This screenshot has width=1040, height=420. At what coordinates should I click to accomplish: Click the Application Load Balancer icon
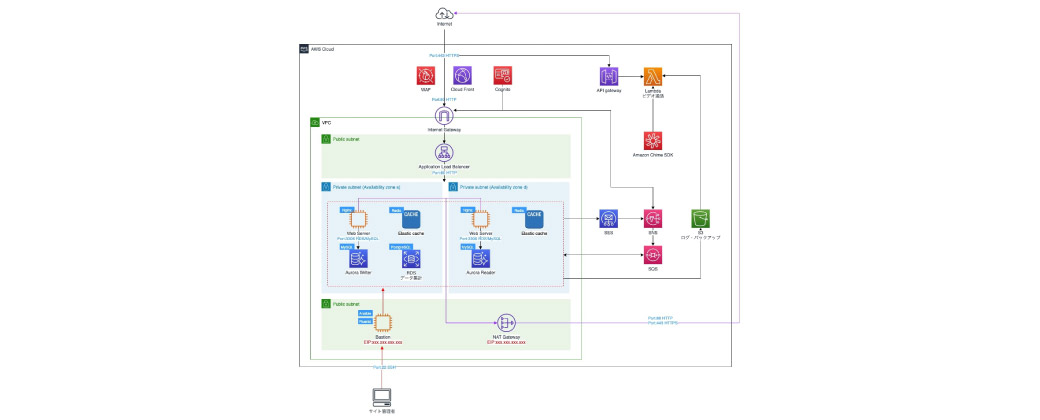(444, 153)
